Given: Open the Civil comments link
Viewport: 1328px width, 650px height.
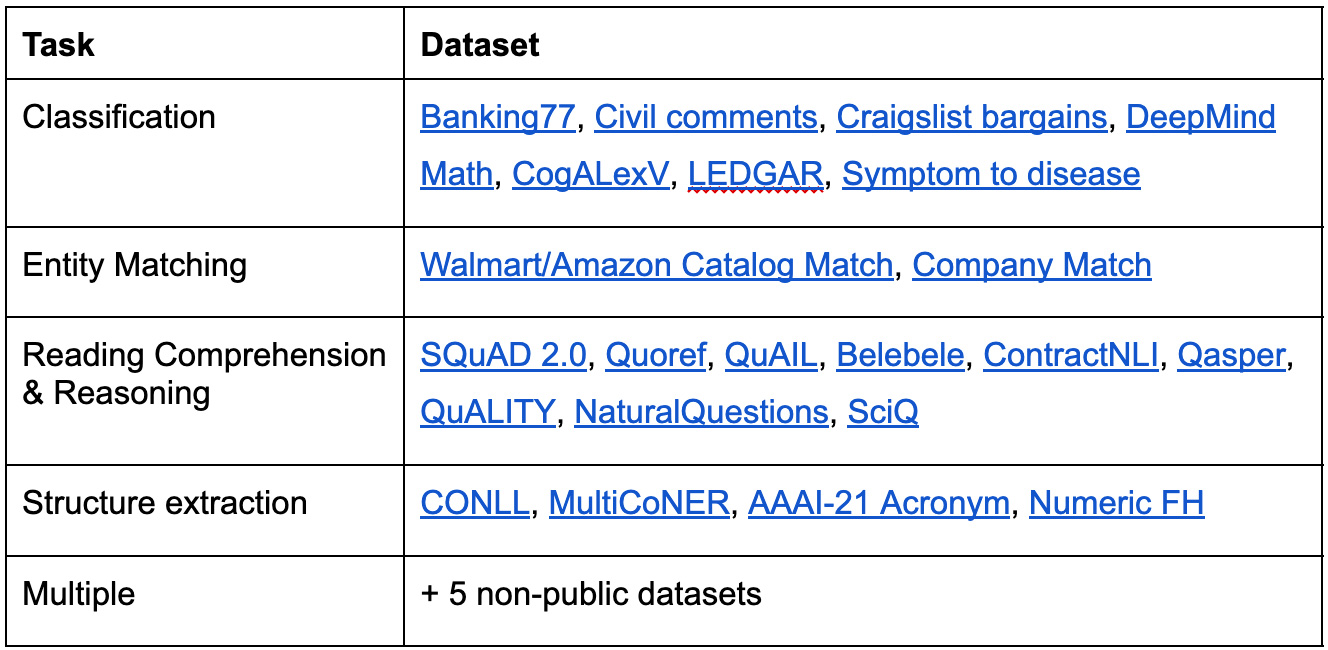Looking at the screenshot, I should tap(706, 117).
